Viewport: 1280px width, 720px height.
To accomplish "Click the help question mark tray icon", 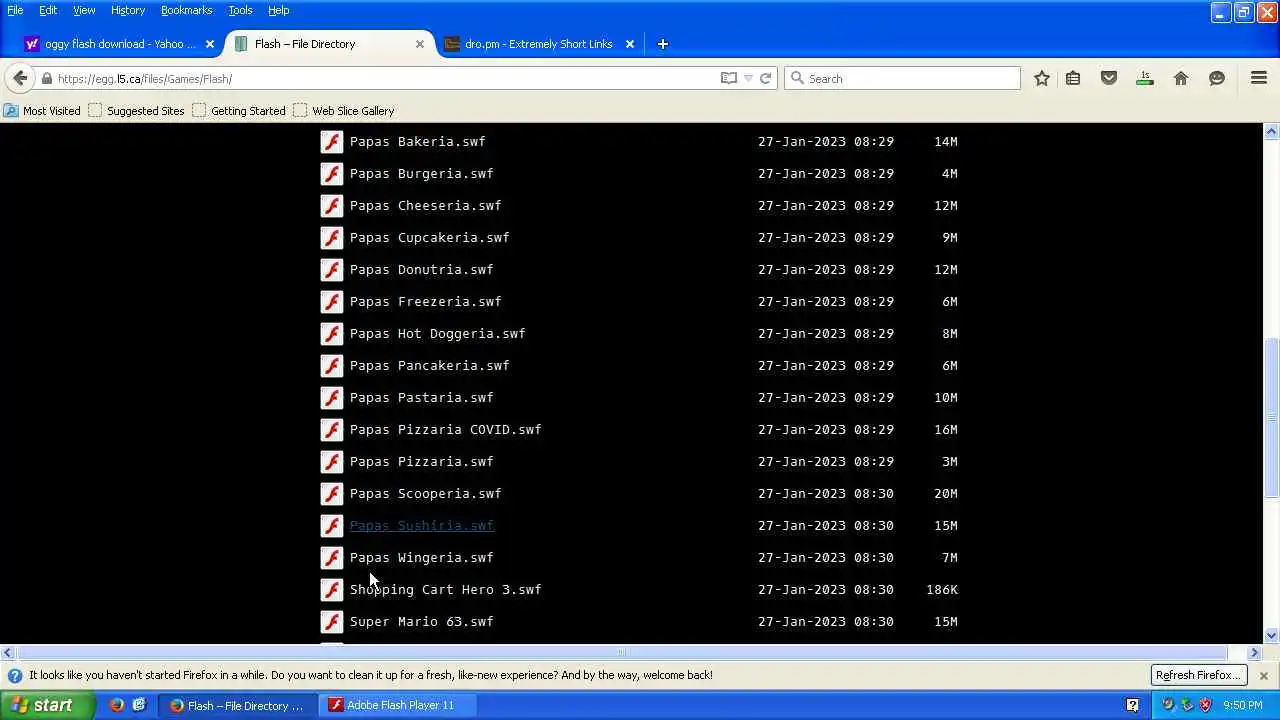I will [1133, 705].
